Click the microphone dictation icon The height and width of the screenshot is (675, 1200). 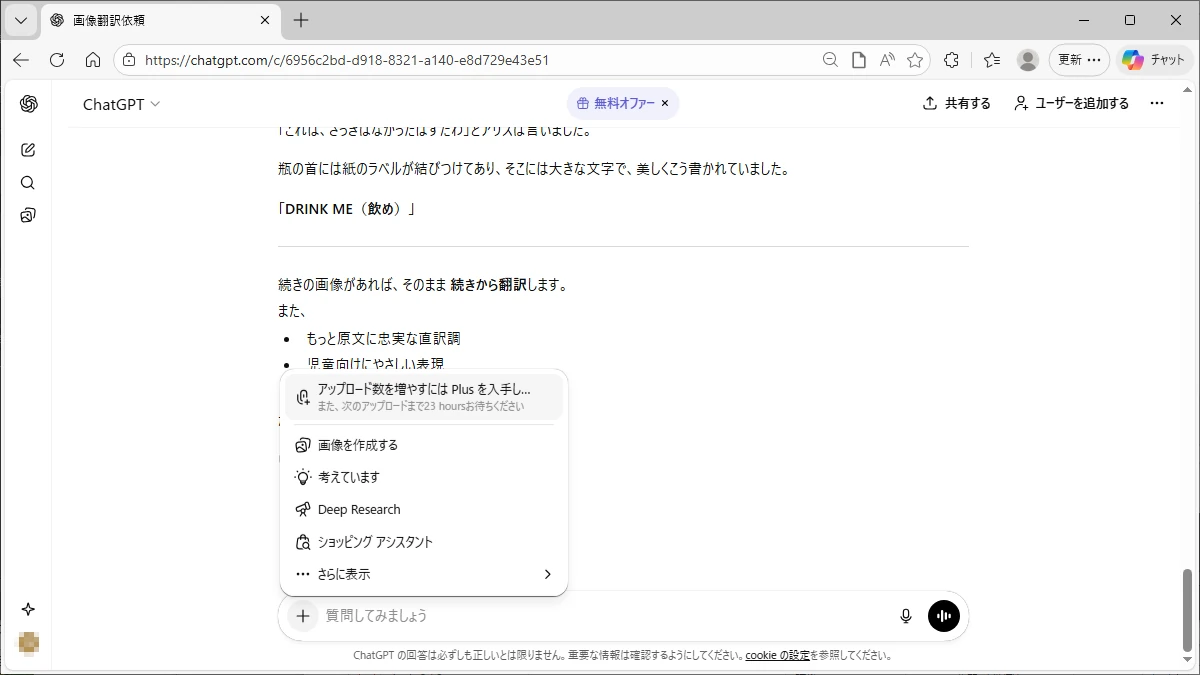[906, 616]
